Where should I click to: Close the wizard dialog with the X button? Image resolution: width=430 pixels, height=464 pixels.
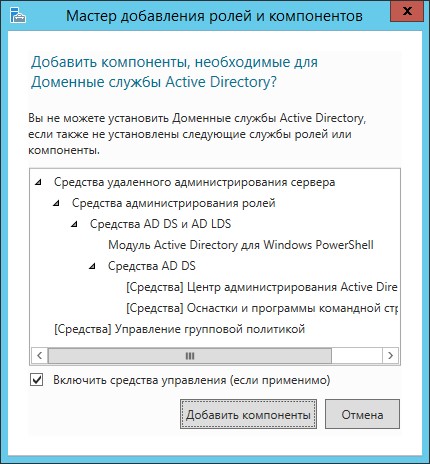click(x=407, y=11)
